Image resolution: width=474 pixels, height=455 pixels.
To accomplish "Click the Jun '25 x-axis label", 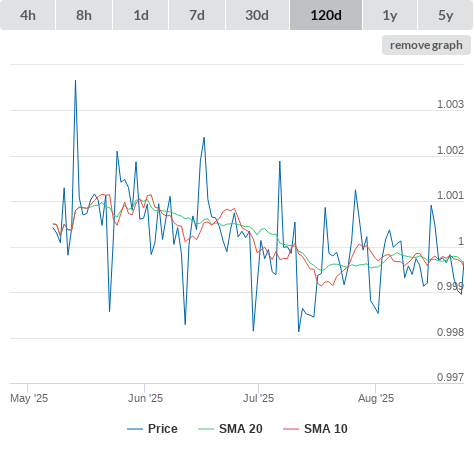I will (145, 398).
